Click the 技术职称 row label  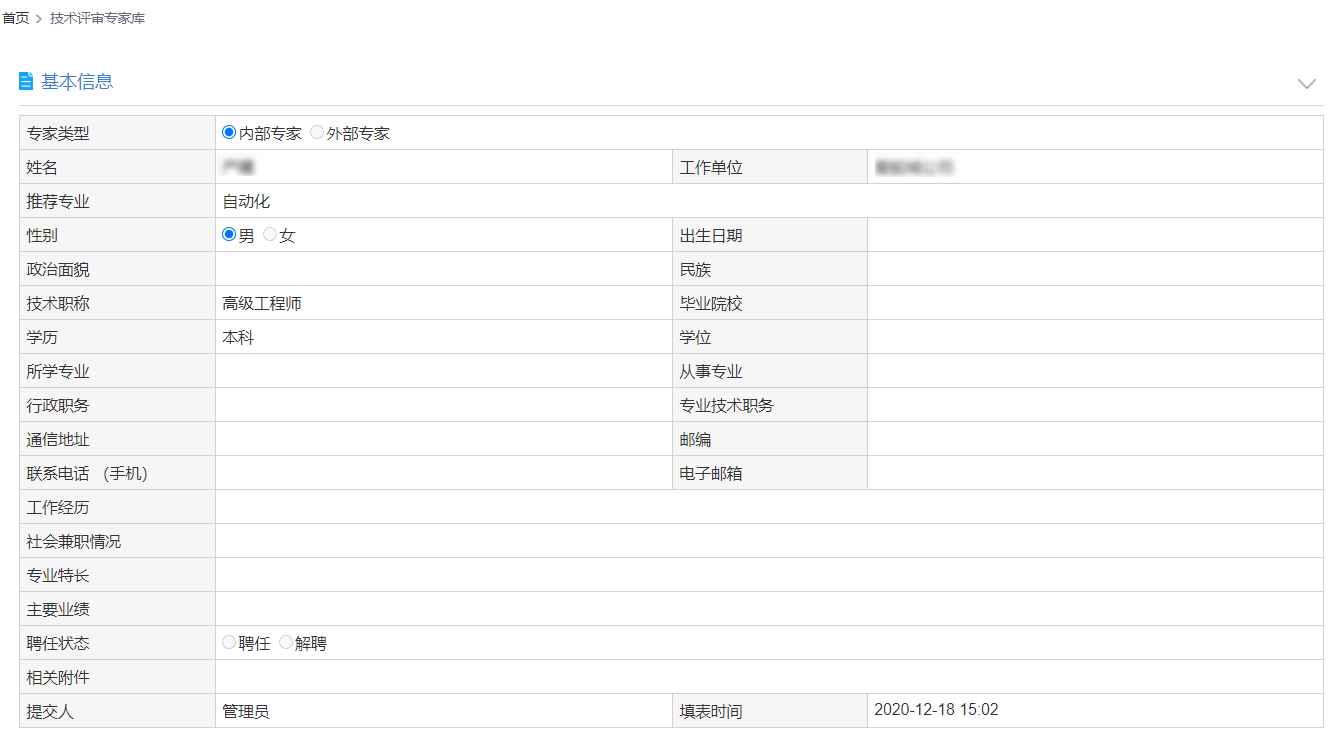[58, 303]
